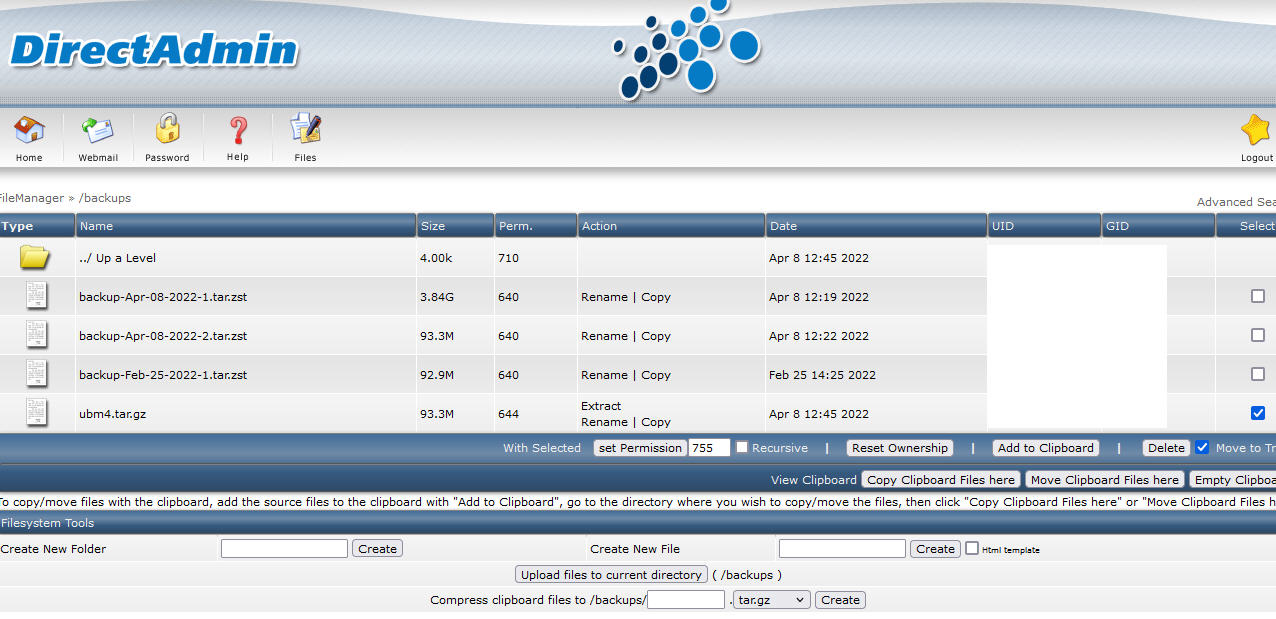The height and width of the screenshot is (619, 1276).
Task: Enable the Recursive checkbox
Action: 742,447
